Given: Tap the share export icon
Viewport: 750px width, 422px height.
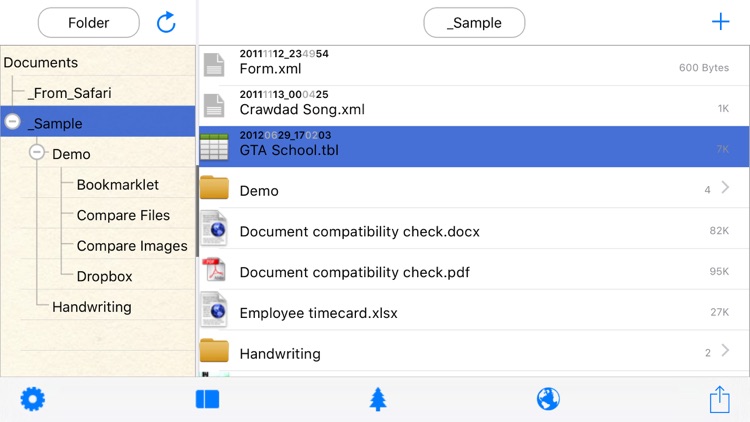Looking at the screenshot, I should pyautogui.click(x=719, y=399).
